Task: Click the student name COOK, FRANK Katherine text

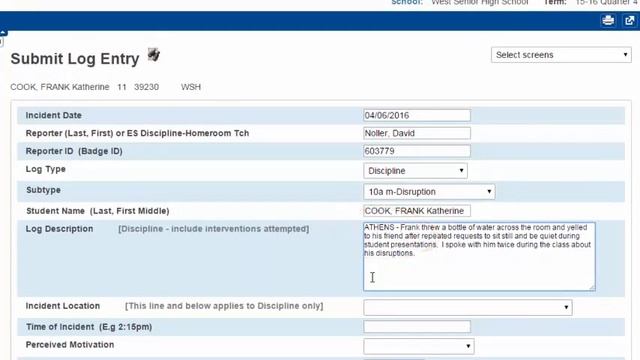Action: (60, 87)
